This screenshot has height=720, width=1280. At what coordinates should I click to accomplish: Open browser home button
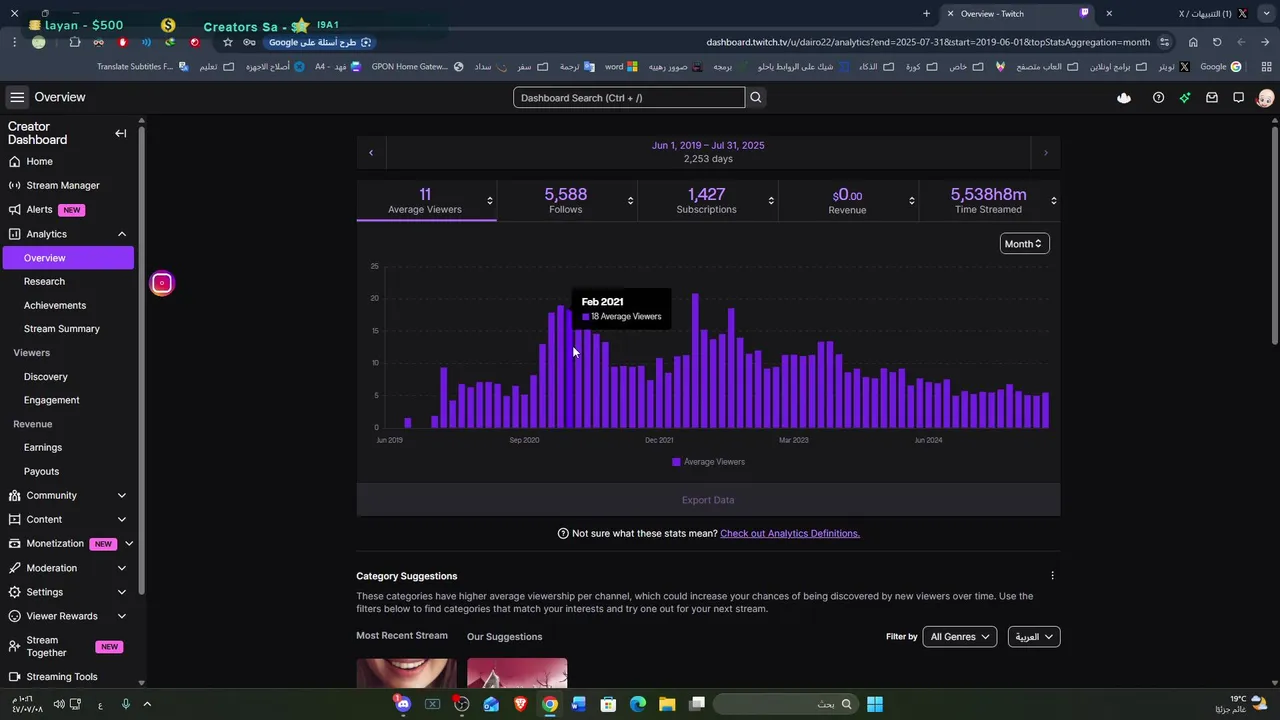pyautogui.click(x=1193, y=42)
